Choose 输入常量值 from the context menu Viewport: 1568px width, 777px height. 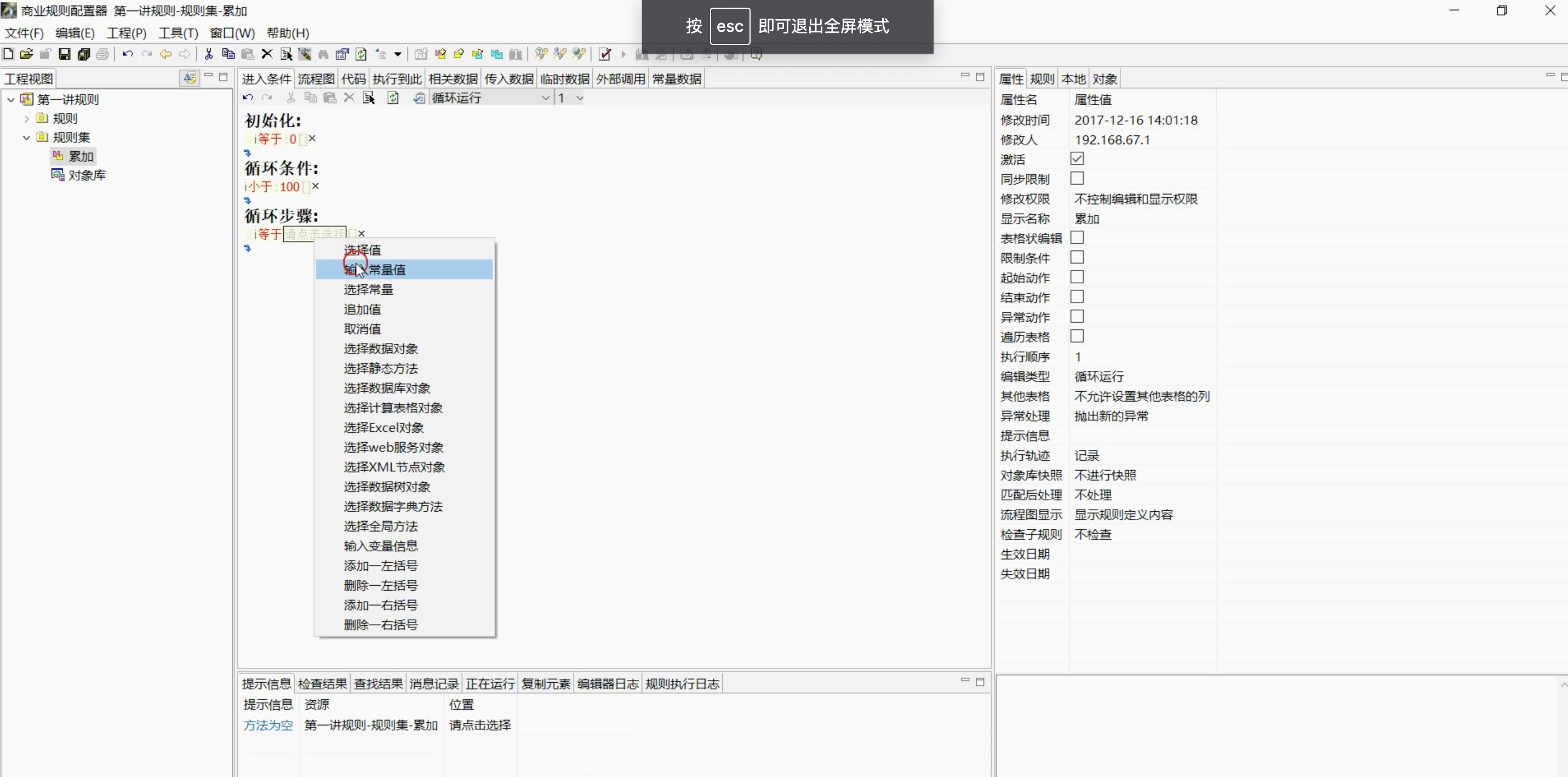coord(404,270)
